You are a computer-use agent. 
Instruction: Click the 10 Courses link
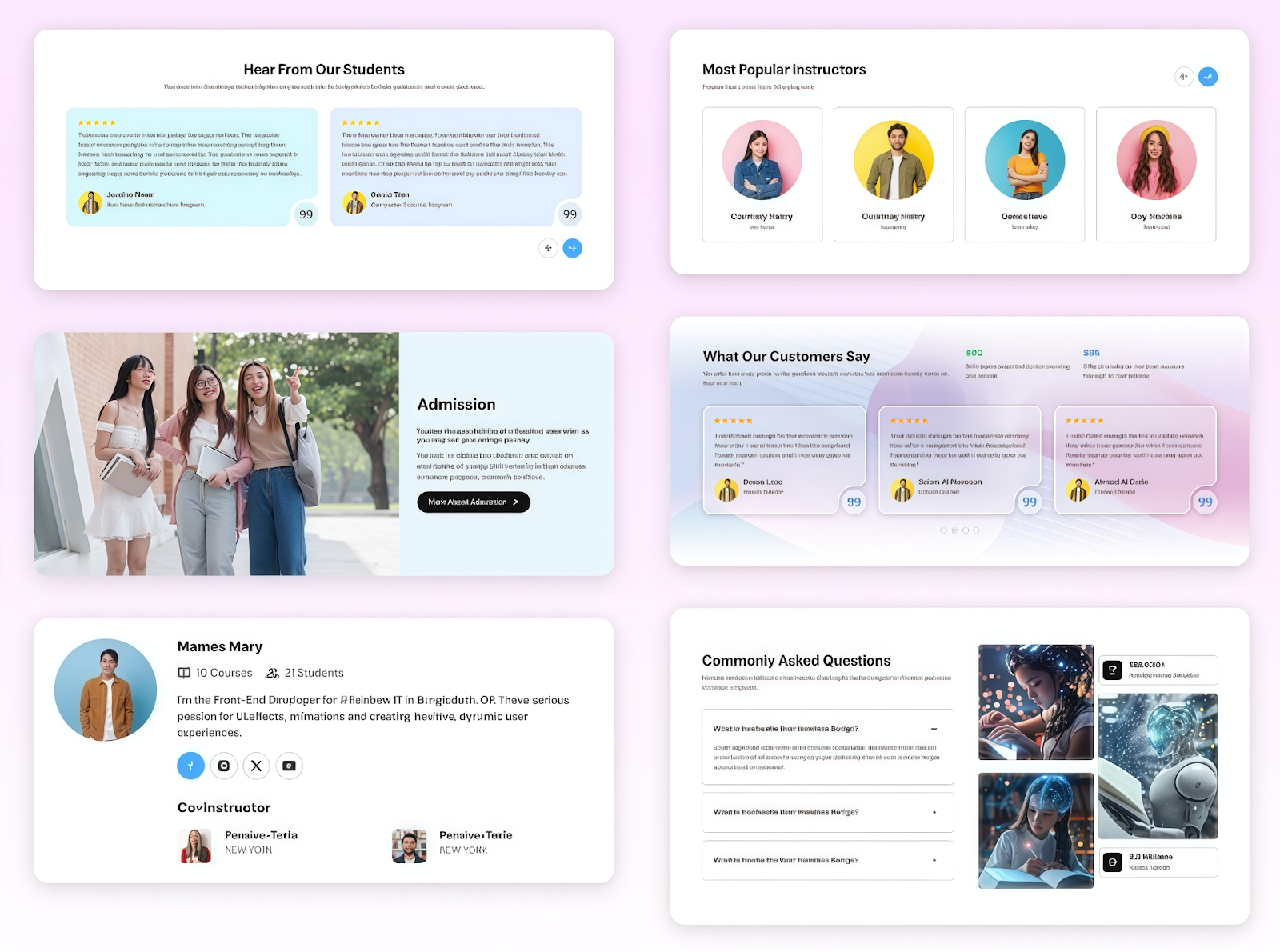point(215,673)
